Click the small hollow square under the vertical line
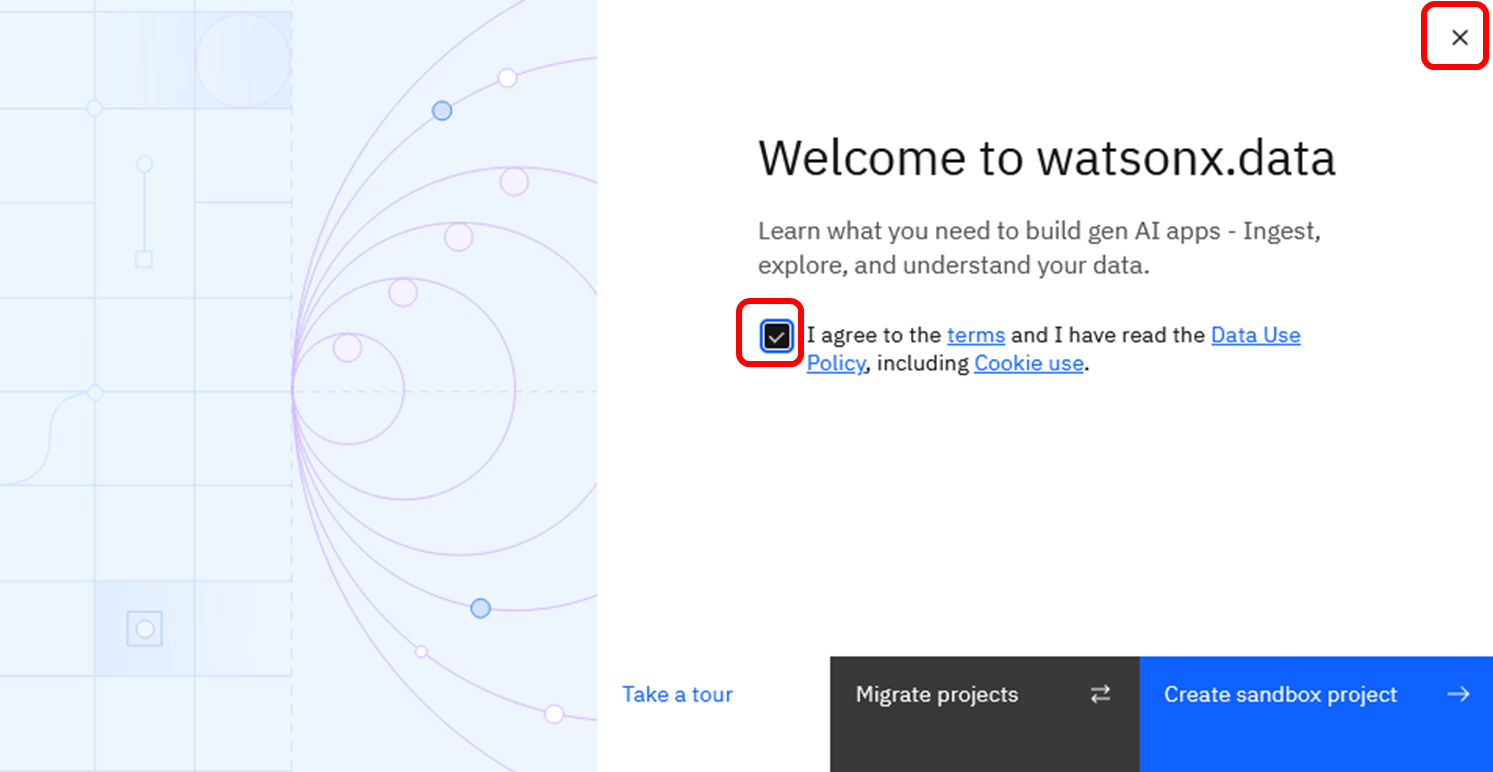This screenshot has width=1493, height=772. [x=144, y=260]
